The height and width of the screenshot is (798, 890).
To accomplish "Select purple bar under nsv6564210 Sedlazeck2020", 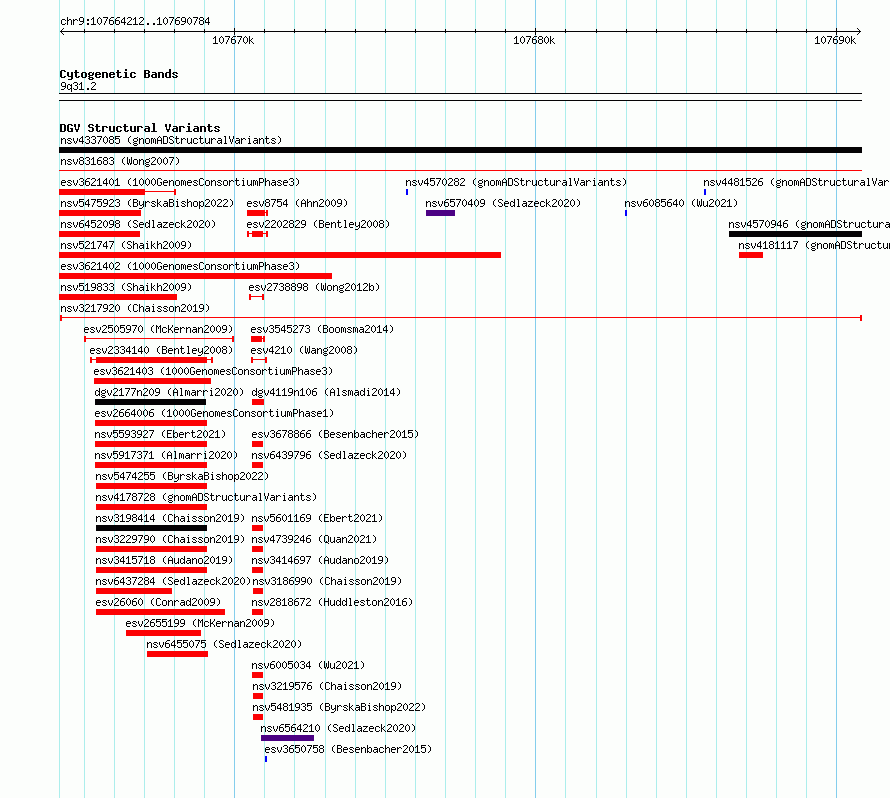I will pyautogui.click(x=287, y=738).
